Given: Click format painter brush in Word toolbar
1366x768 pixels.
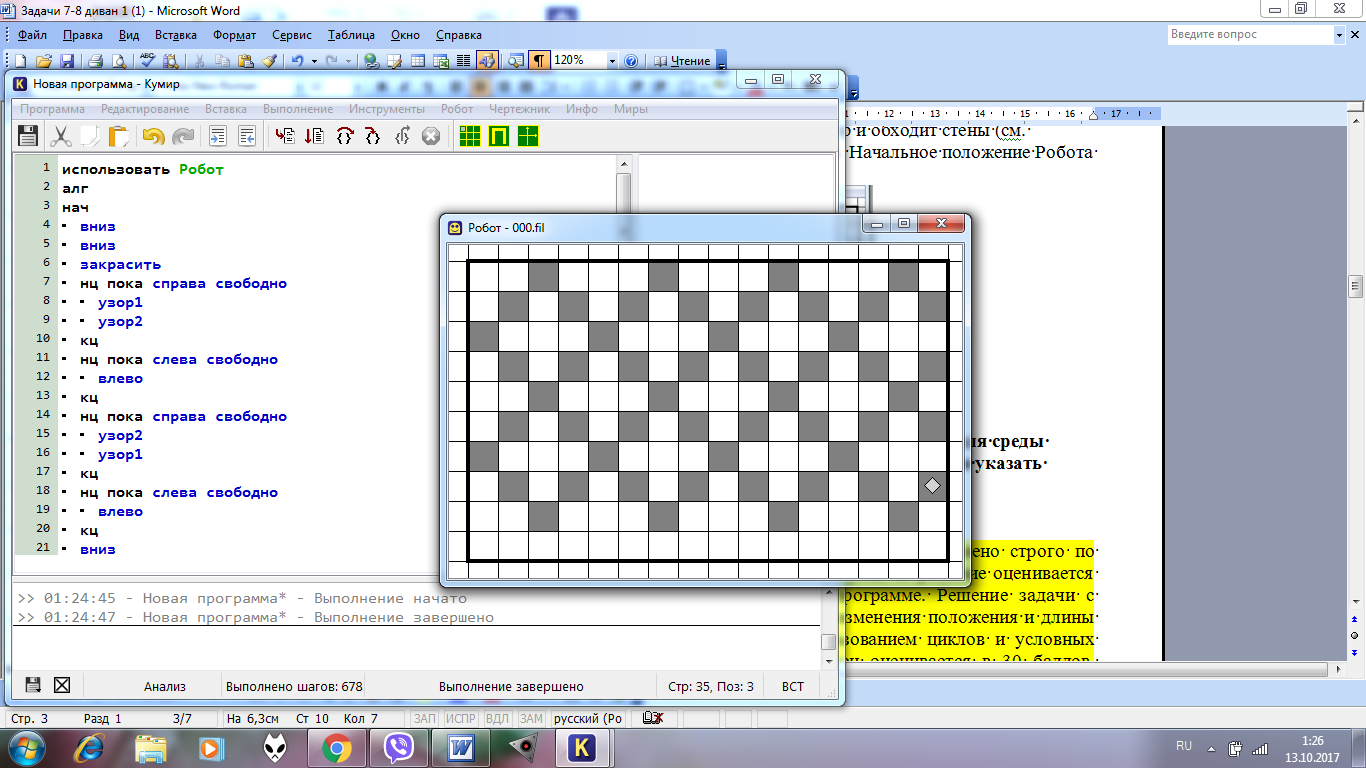Looking at the screenshot, I should point(269,60).
